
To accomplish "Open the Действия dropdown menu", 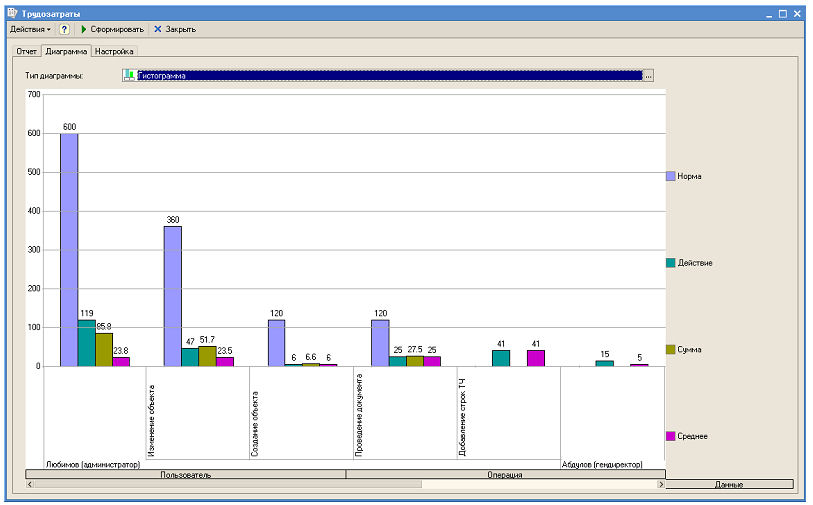I will pyautogui.click(x=30, y=30).
